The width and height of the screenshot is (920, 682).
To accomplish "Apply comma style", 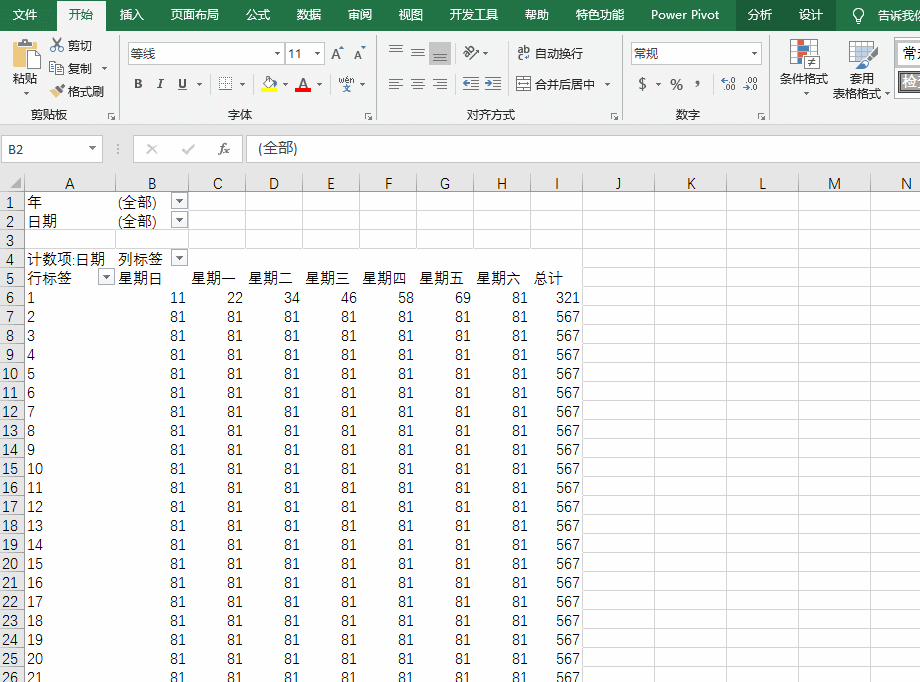I will click(698, 84).
